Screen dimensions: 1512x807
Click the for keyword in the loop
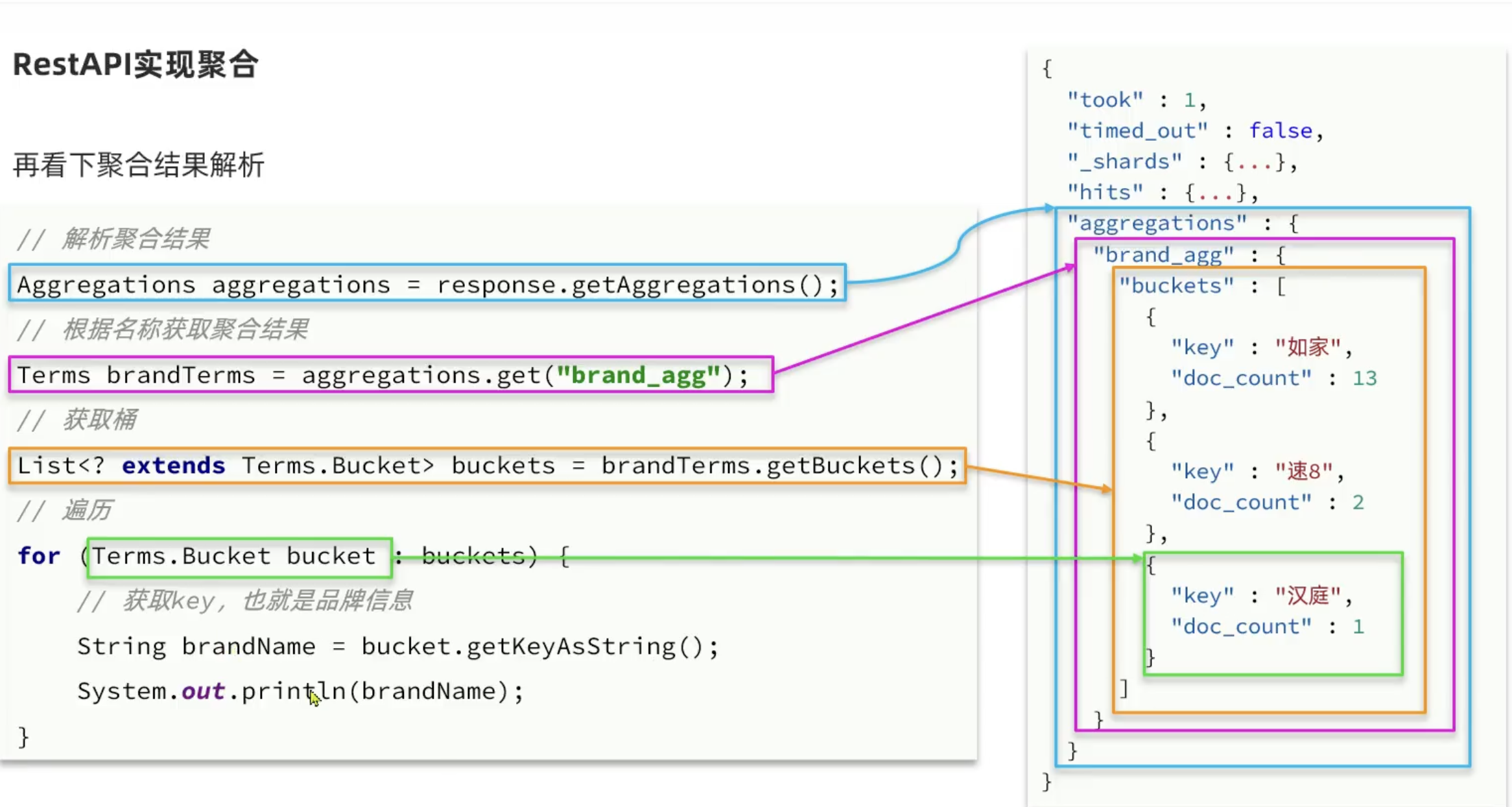pyautogui.click(x=39, y=556)
